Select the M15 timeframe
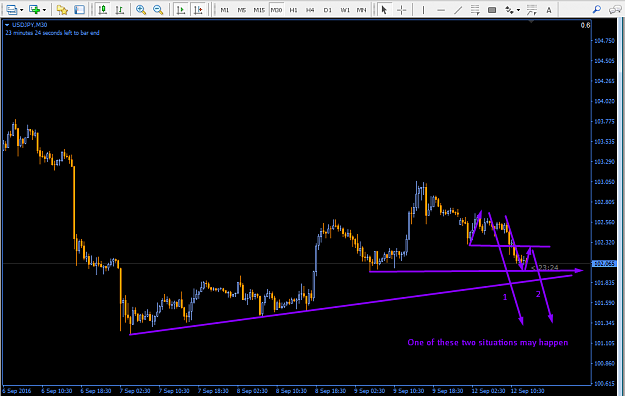This screenshot has height=396, width=625. click(x=259, y=10)
